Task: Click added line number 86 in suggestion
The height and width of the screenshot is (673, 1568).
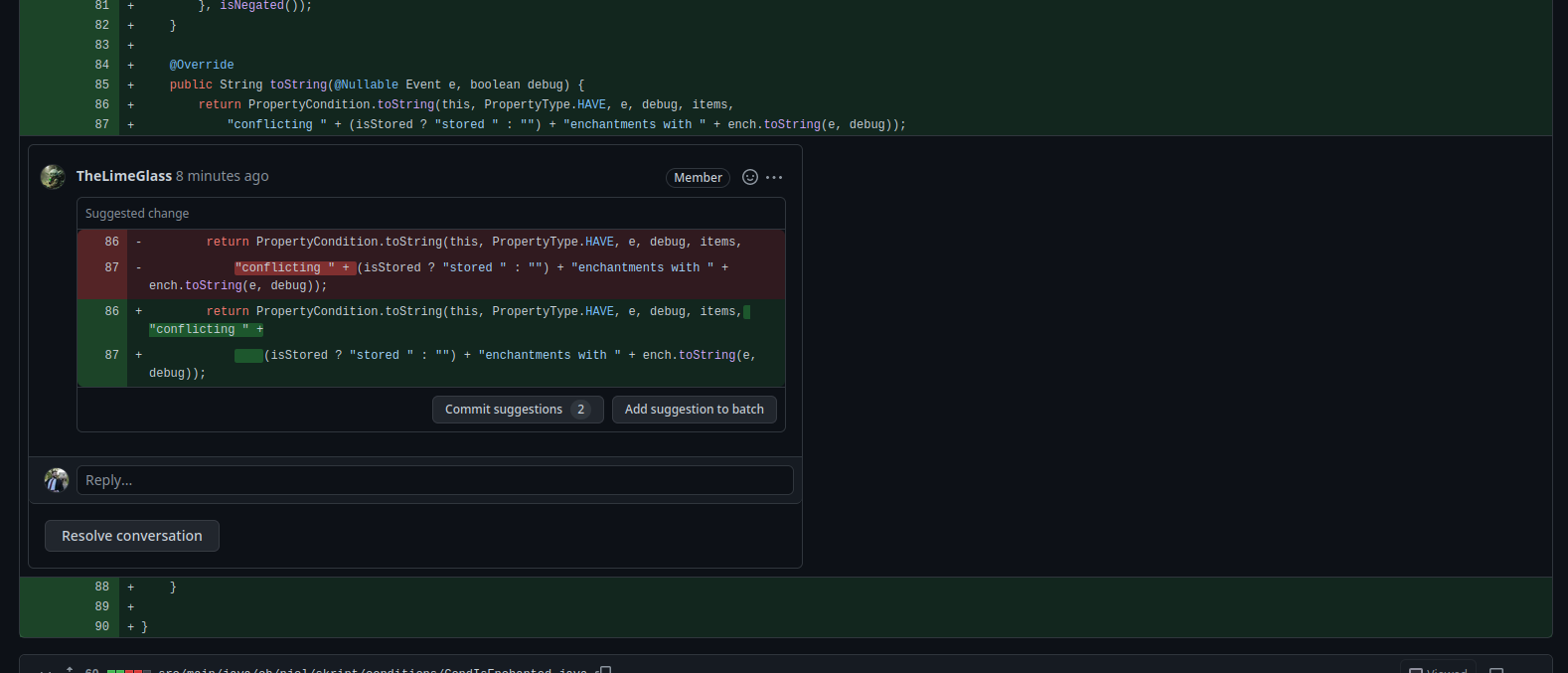Action: click(x=112, y=311)
